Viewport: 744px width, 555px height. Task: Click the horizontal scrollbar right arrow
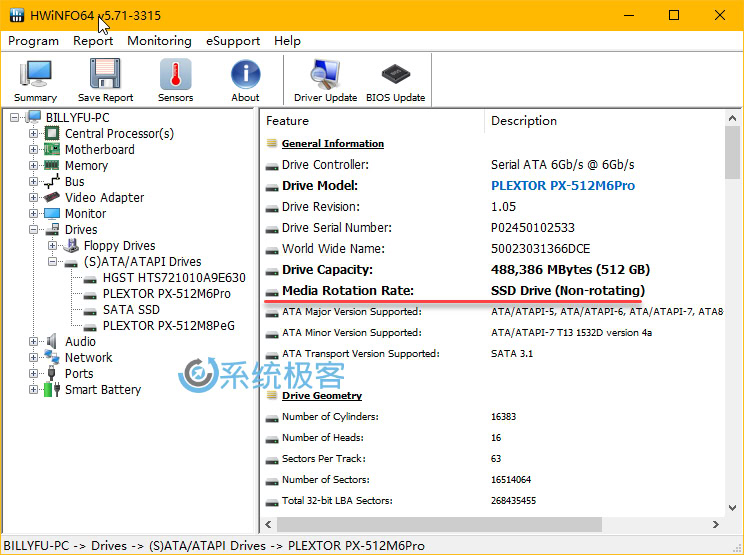[716, 524]
